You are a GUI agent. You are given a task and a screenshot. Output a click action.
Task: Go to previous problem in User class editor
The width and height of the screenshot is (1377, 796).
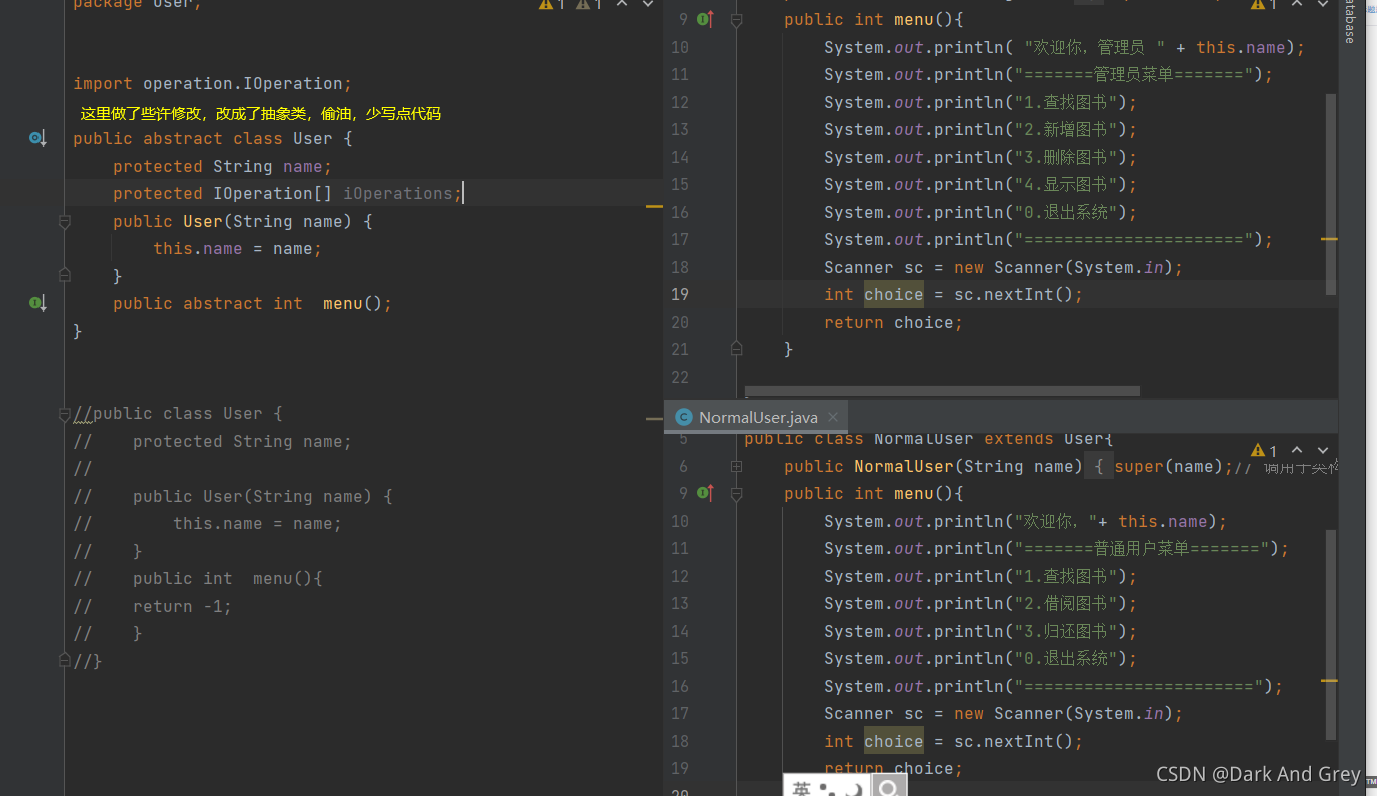(x=622, y=4)
